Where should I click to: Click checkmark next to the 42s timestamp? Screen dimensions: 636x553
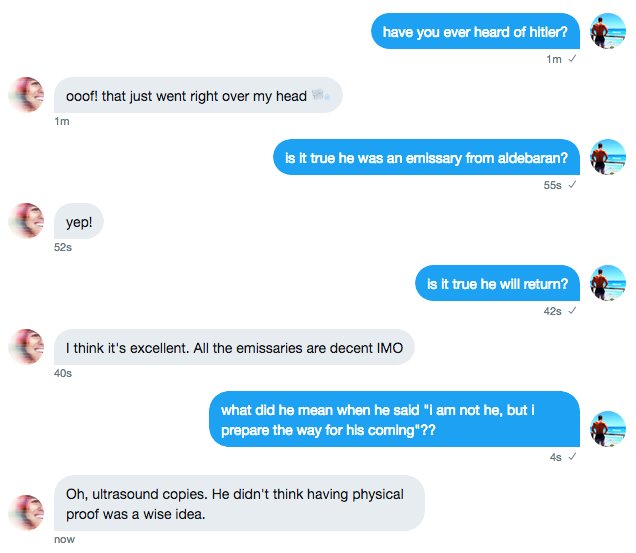tap(572, 311)
